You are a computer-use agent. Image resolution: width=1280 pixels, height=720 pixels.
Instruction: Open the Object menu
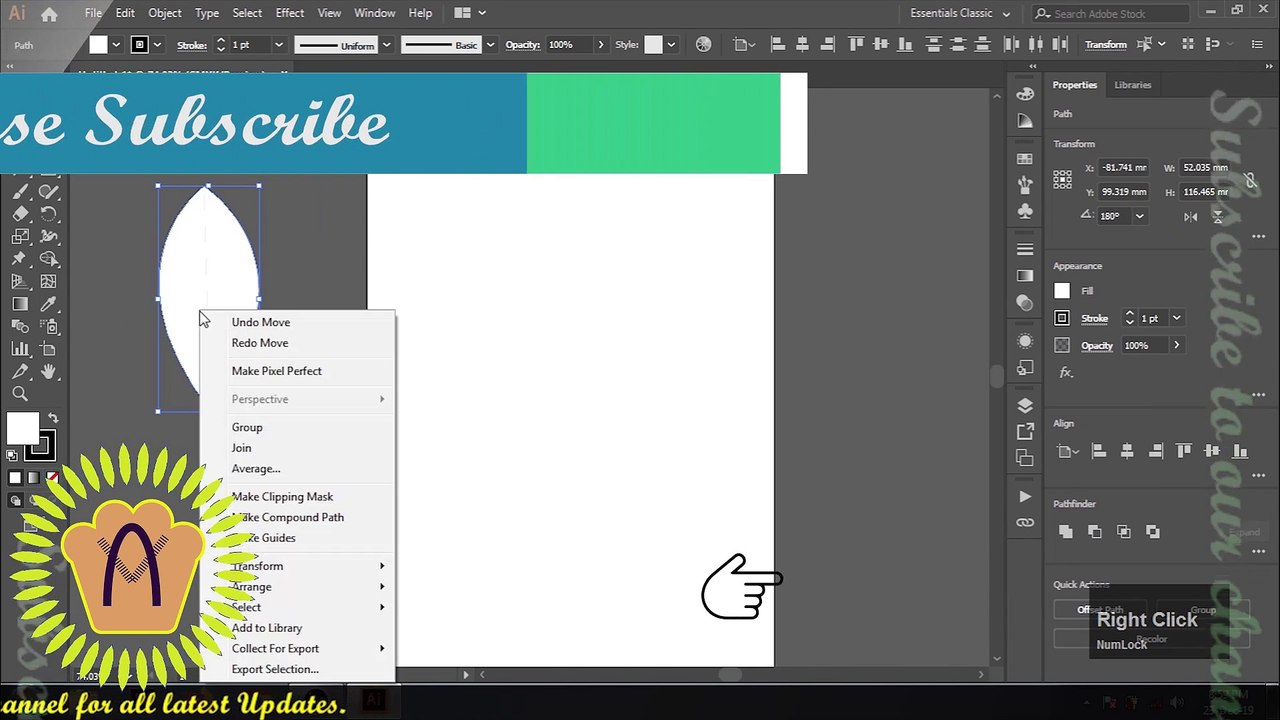(x=165, y=13)
